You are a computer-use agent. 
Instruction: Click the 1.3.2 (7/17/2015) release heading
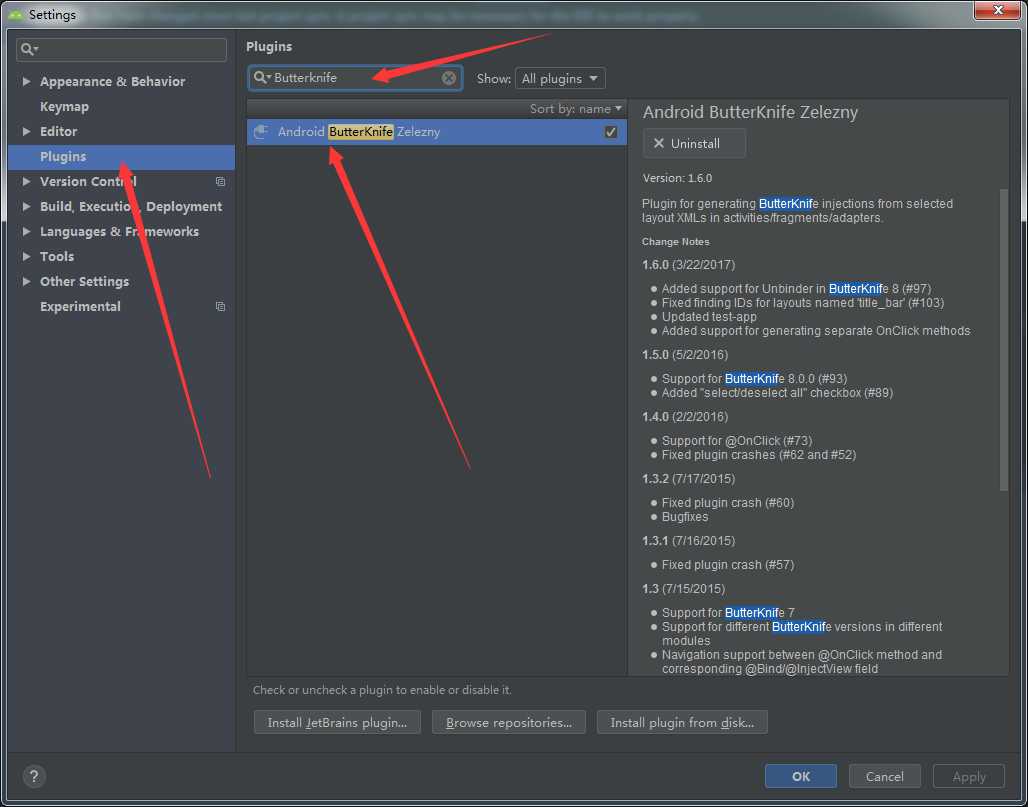point(688,479)
